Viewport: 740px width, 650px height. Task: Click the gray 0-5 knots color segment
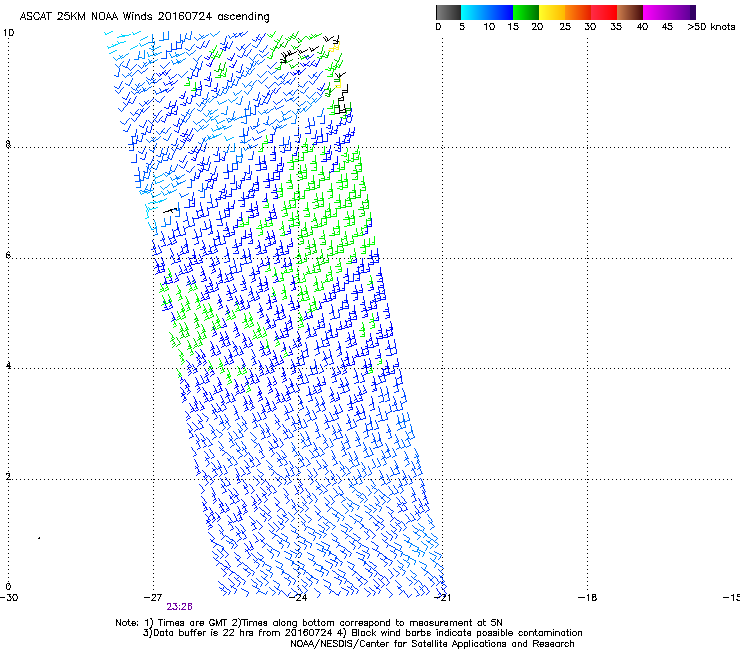(448, 12)
